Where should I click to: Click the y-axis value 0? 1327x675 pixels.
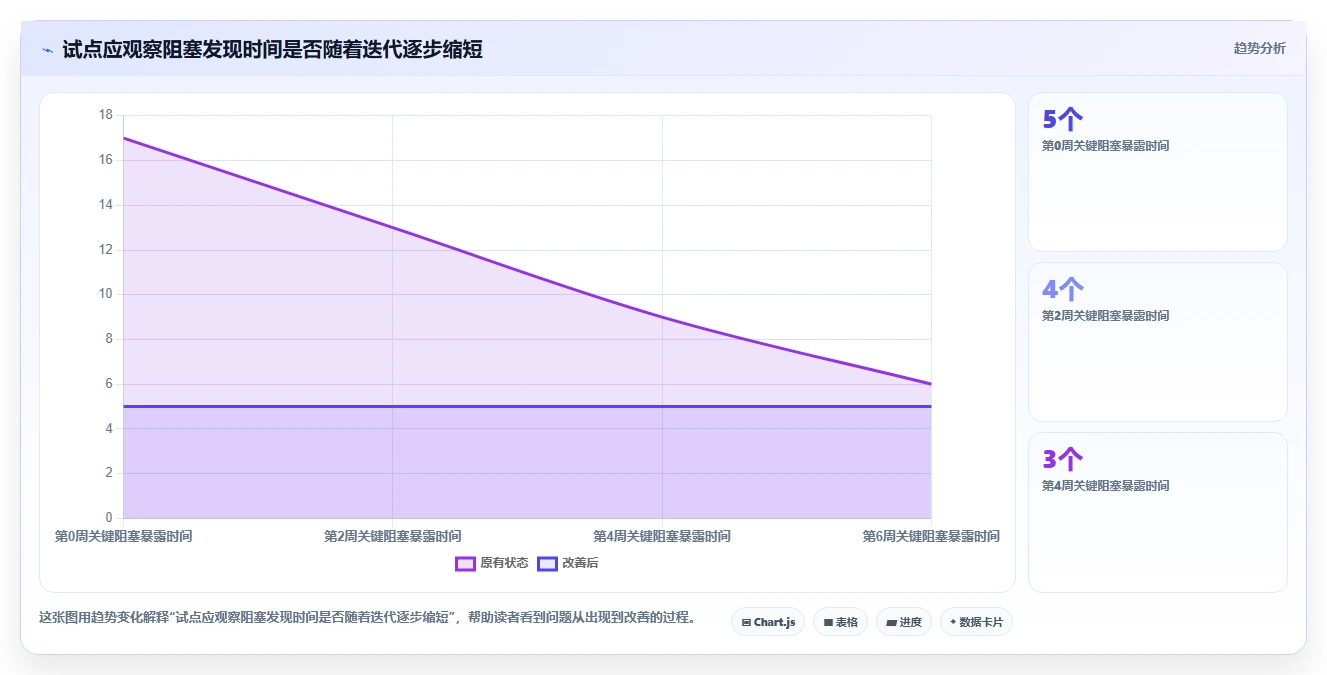[109, 518]
